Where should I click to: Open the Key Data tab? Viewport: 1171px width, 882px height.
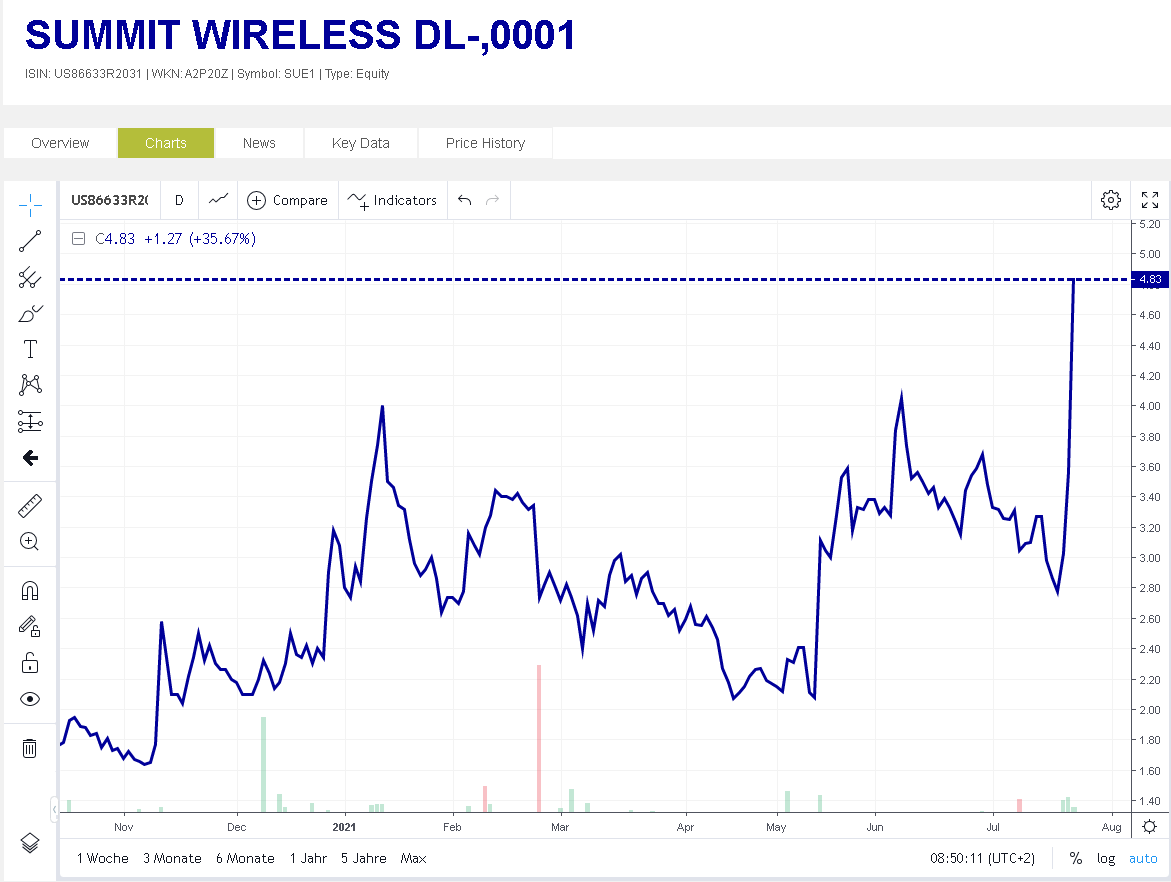click(x=361, y=143)
